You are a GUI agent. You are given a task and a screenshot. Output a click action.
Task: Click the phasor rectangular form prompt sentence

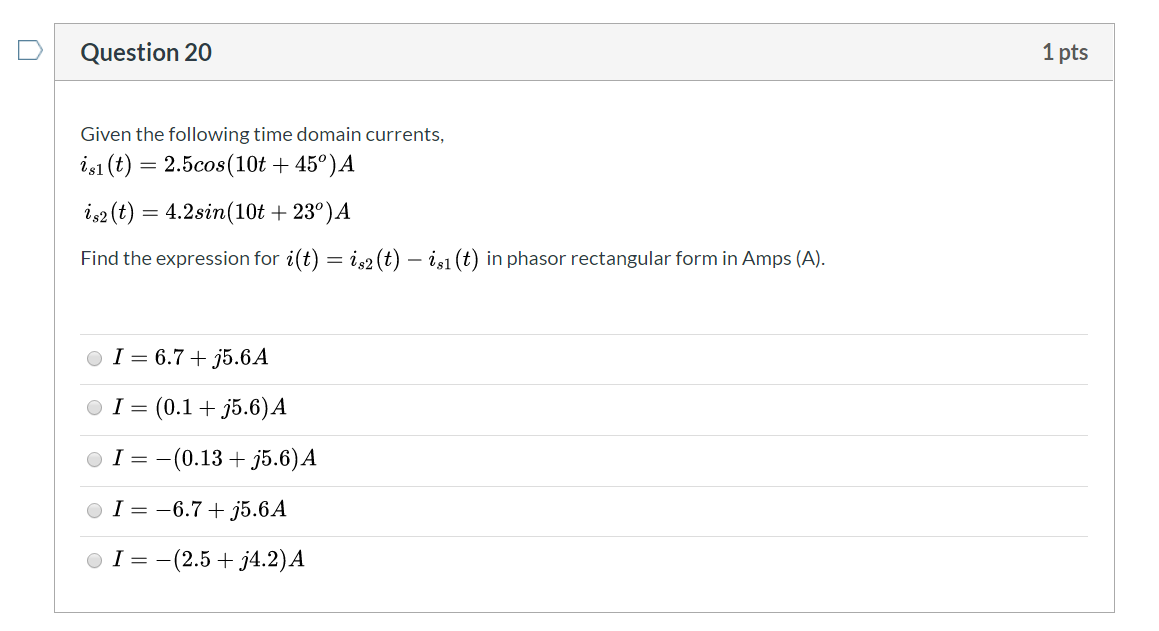pyautogui.click(x=452, y=257)
